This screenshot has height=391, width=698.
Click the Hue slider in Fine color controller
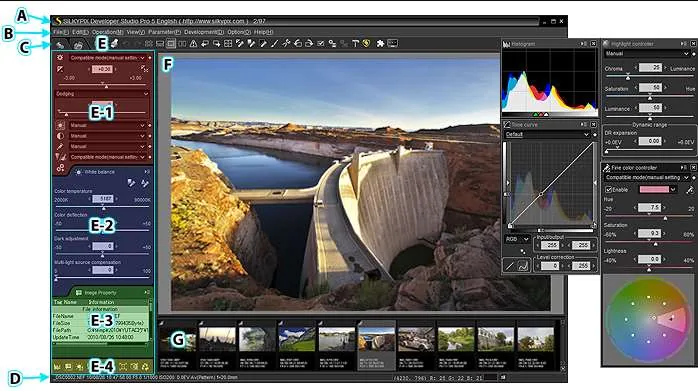[x=649, y=217]
